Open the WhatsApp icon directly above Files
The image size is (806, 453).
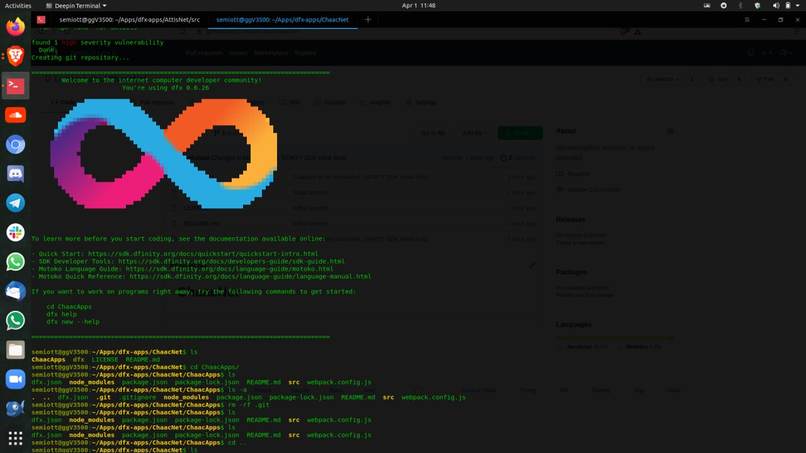tap(15, 320)
